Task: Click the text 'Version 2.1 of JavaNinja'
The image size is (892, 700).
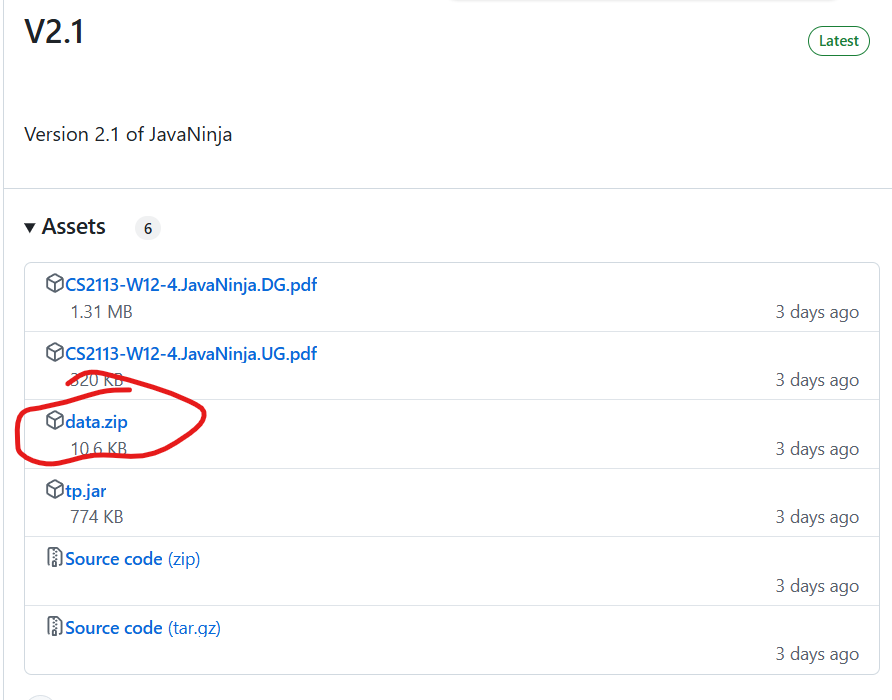Action: point(128,134)
